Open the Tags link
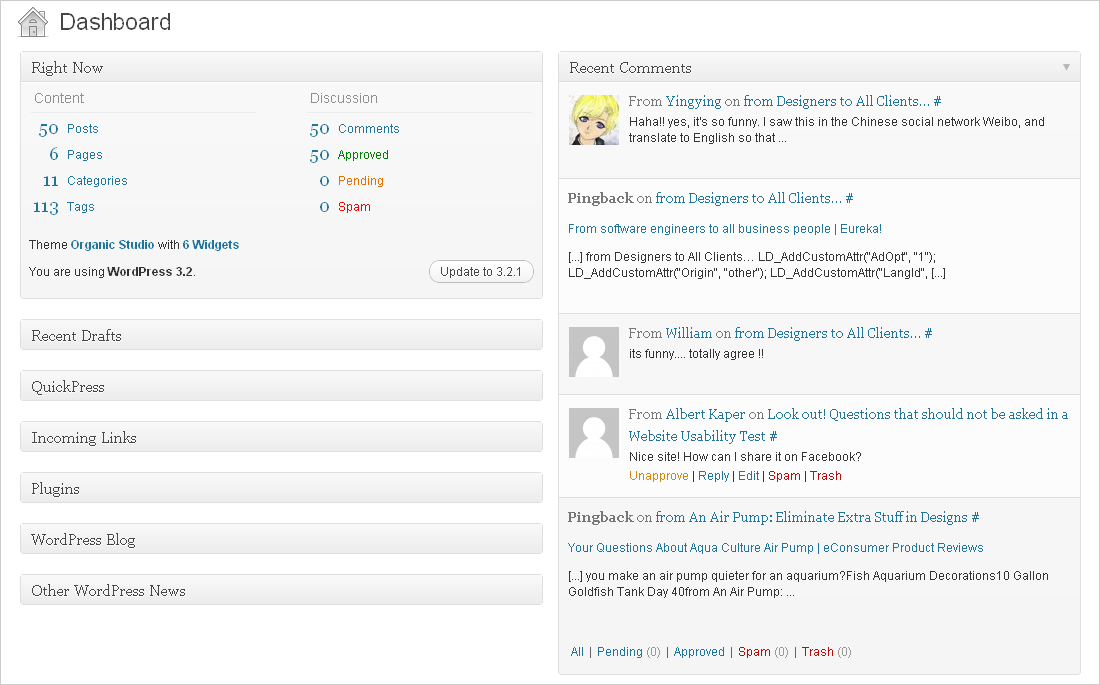This screenshot has height=685, width=1100. pos(81,206)
